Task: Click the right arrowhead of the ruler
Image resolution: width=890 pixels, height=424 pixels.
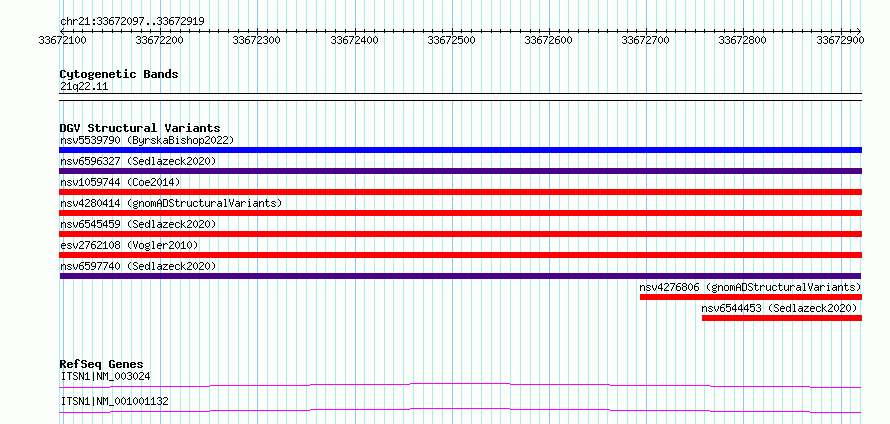Action: (859, 31)
